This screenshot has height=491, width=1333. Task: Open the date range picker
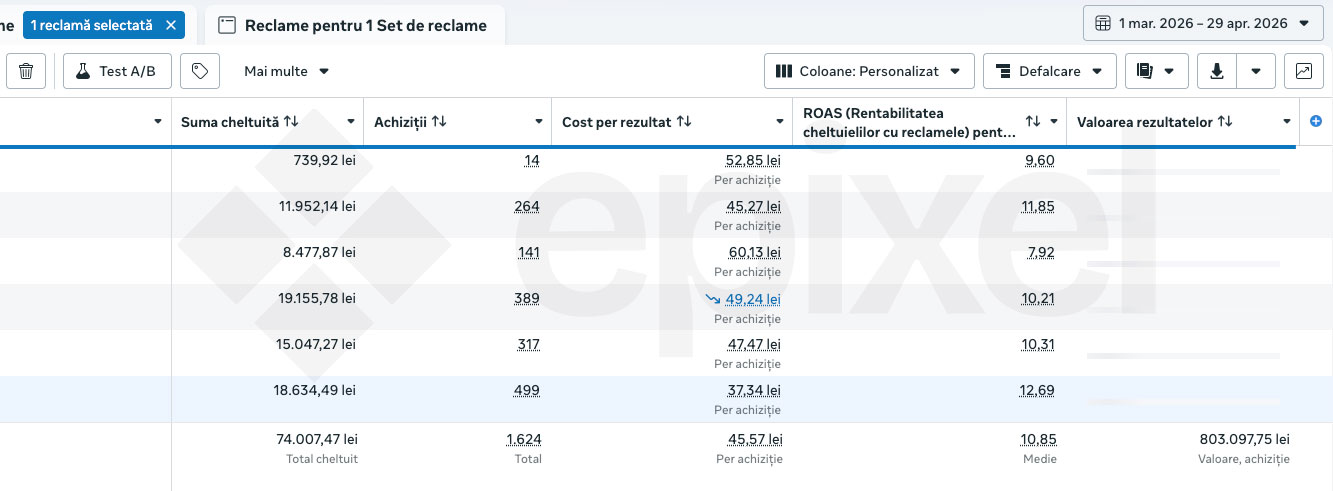tap(1202, 23)
